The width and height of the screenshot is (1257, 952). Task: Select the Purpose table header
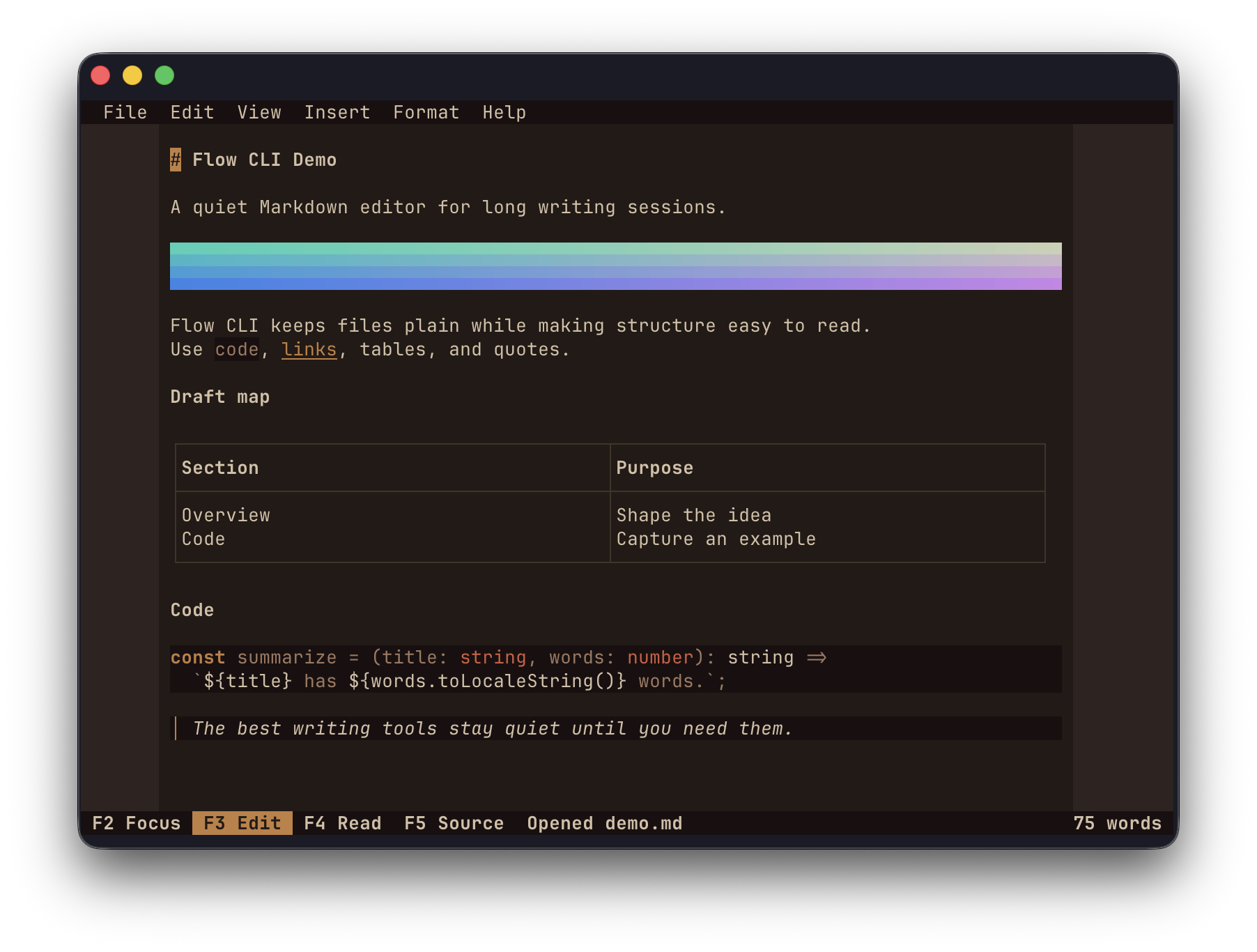[655, 468]
